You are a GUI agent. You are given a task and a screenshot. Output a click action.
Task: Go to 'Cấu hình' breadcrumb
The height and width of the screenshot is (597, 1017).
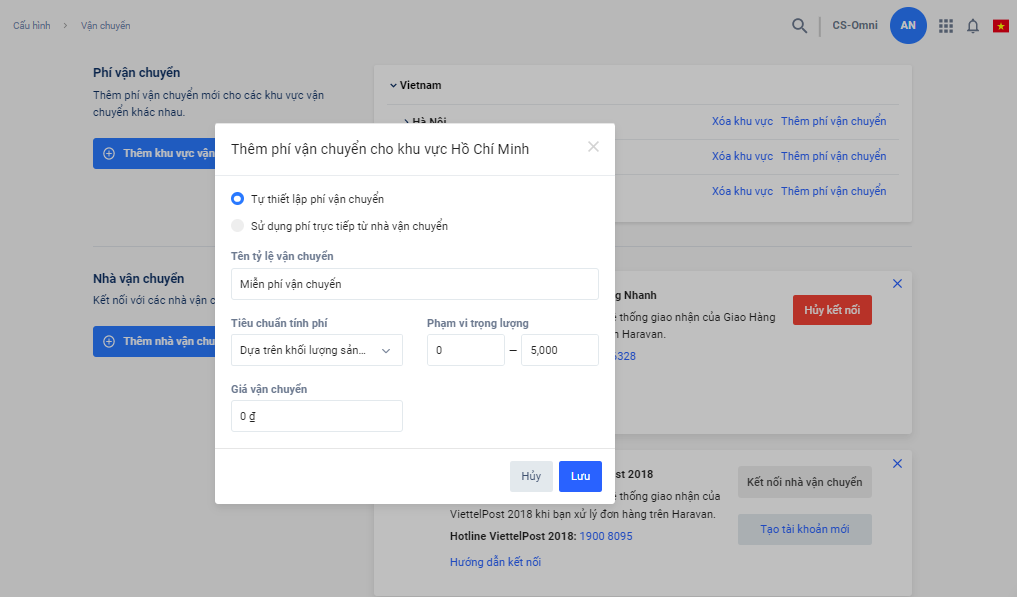tap(31, 26)
